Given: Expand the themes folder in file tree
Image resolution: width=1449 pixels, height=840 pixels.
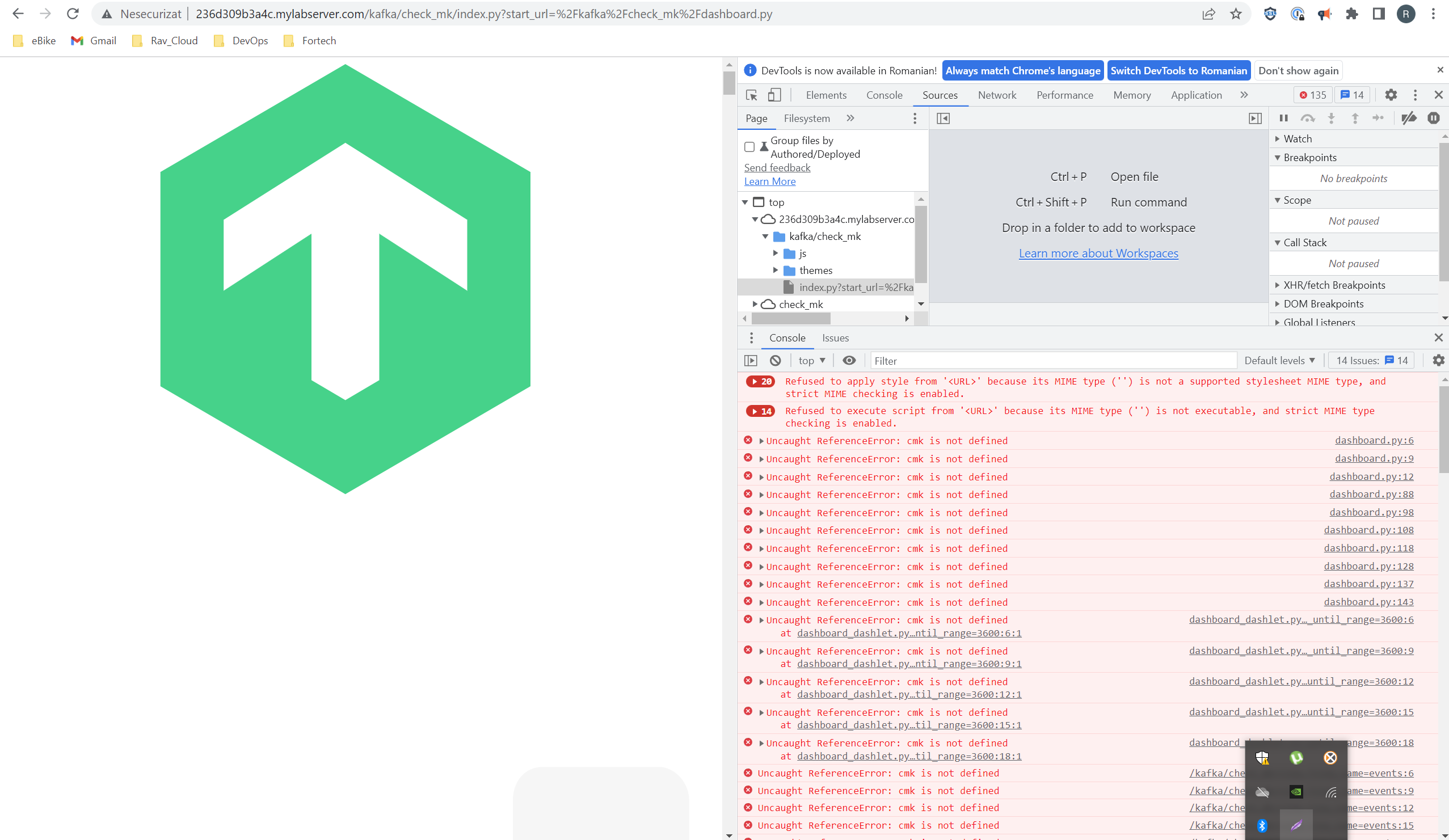Looking at the screenshot, I should click(776, 270).
